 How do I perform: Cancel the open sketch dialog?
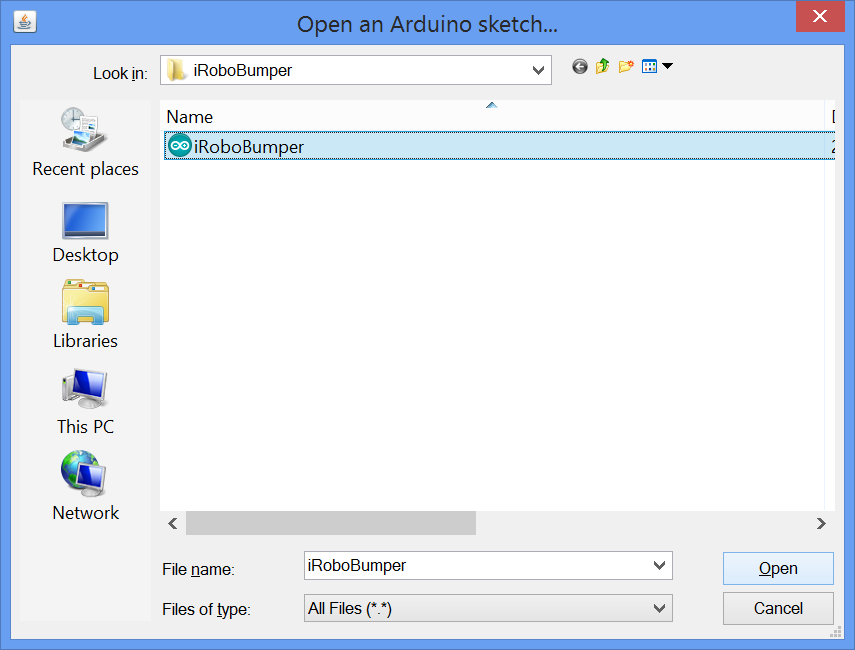(777, 608)
